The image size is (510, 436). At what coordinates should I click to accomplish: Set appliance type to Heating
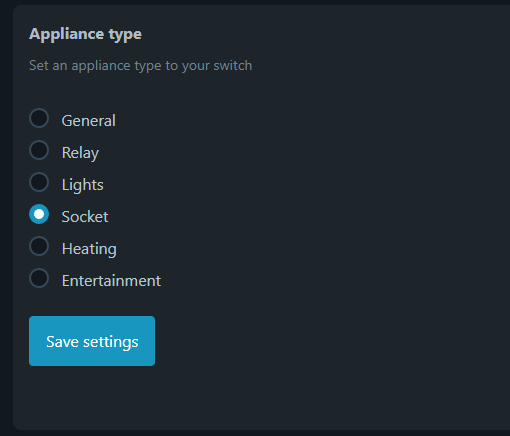39,246
